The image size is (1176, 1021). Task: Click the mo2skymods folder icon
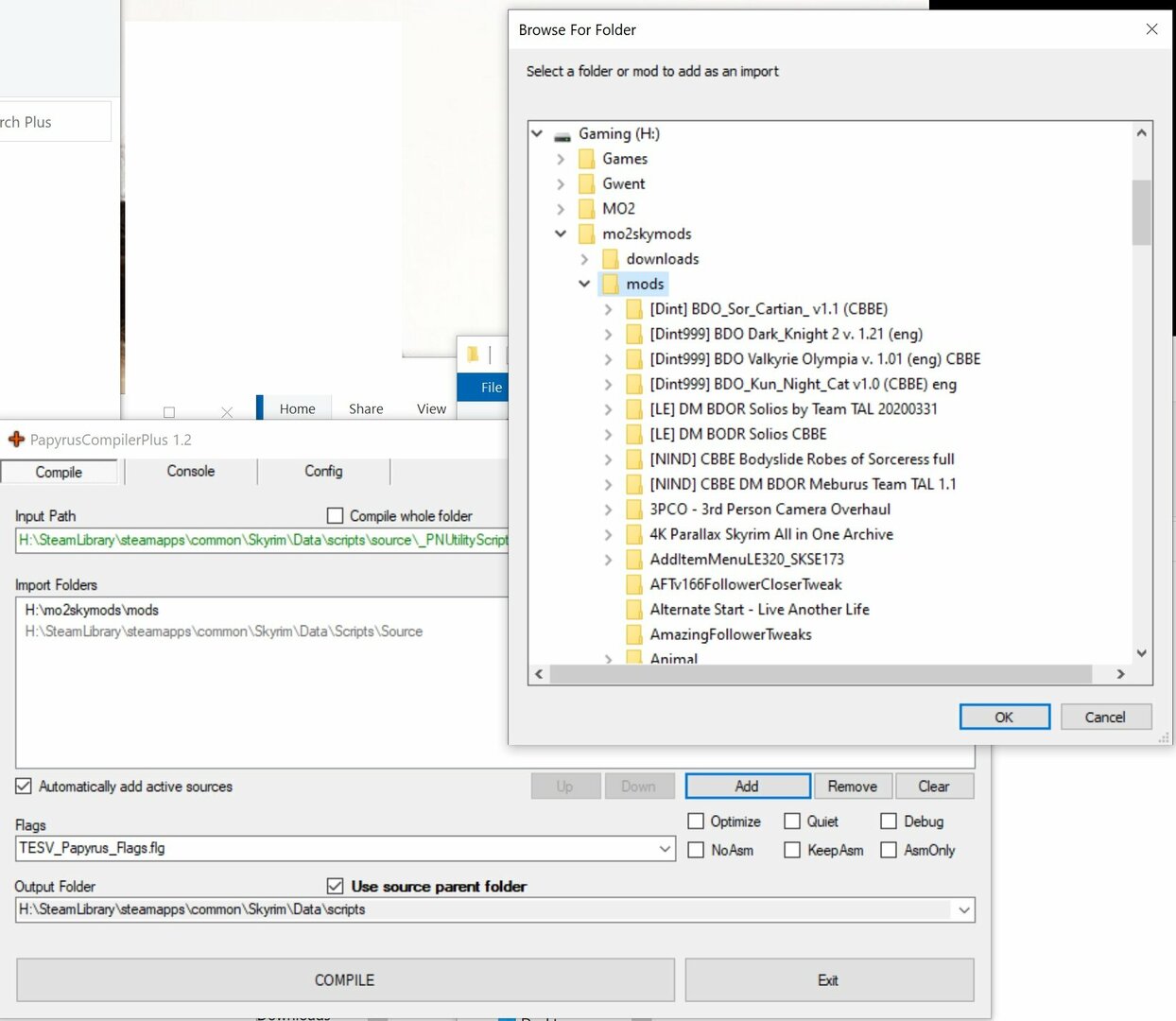[x=586, y=234]
